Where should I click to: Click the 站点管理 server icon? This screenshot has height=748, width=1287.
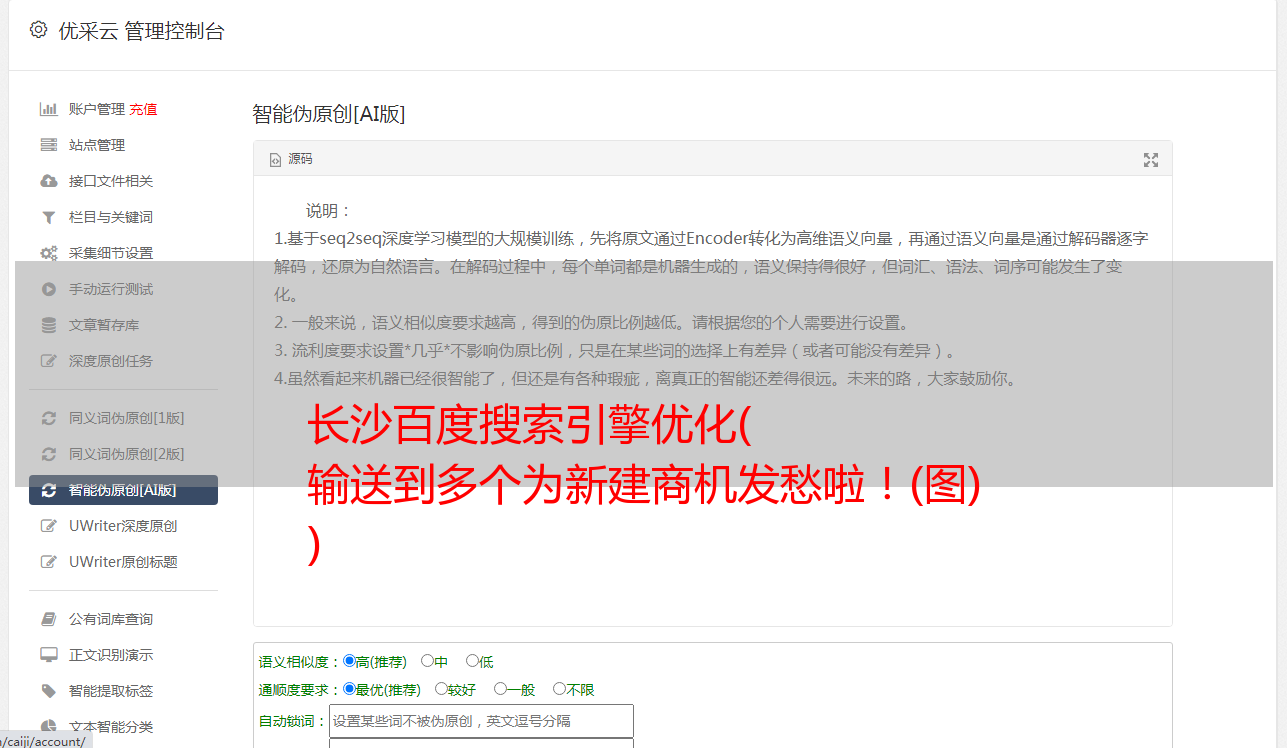[48, 145]
